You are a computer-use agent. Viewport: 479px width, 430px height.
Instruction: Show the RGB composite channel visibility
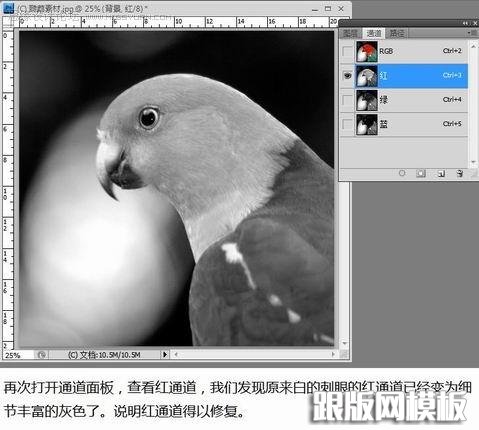(x=347, y=51)
